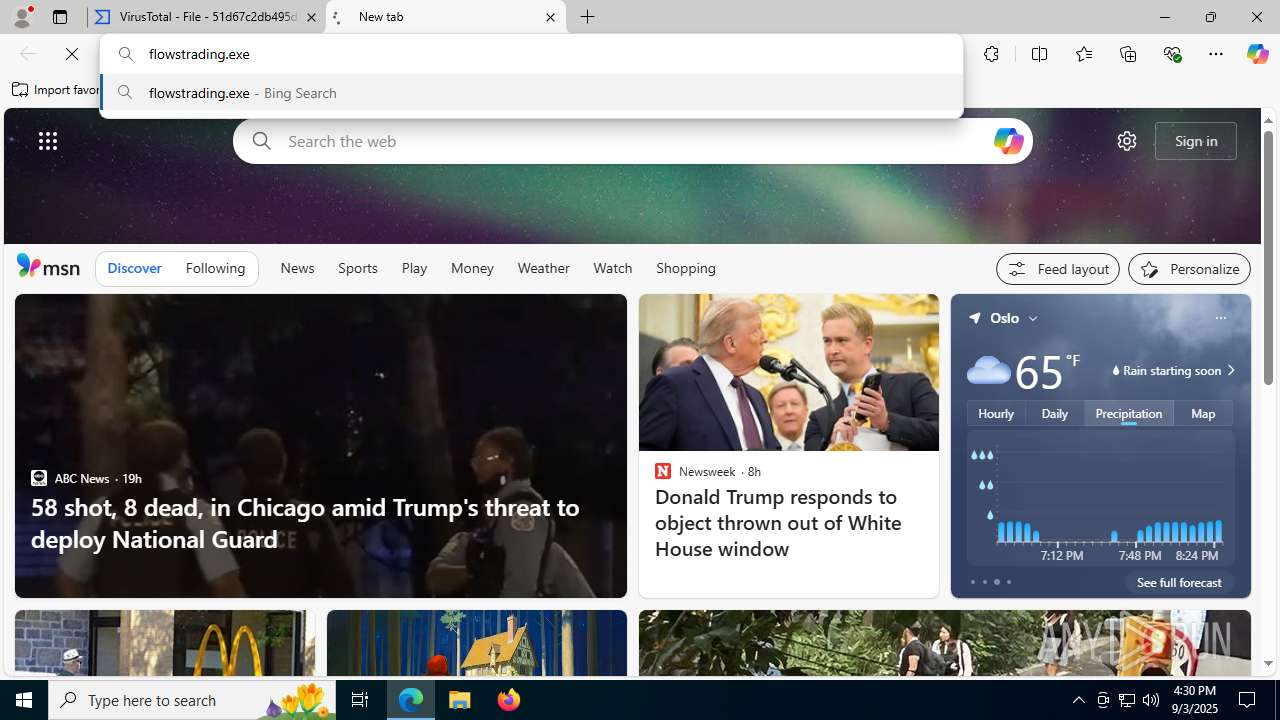
Task: Open the Sports category
Action: [357, 268]
